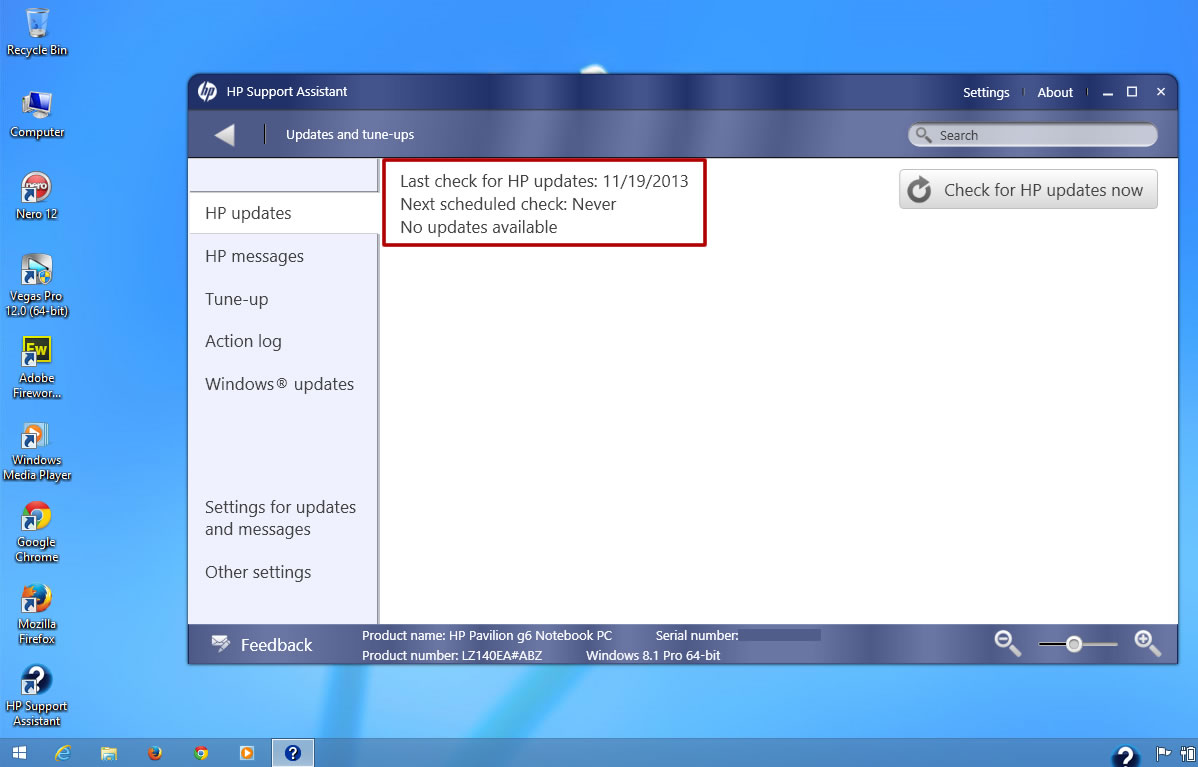Click the Search field
Image resolution: width=1198 pixels, height=767 pixels.
1033,135
